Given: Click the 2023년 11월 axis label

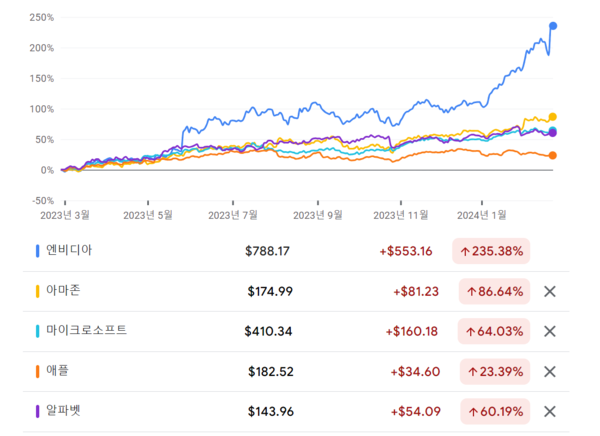Looking at the screenshot, I should (401, 216).
